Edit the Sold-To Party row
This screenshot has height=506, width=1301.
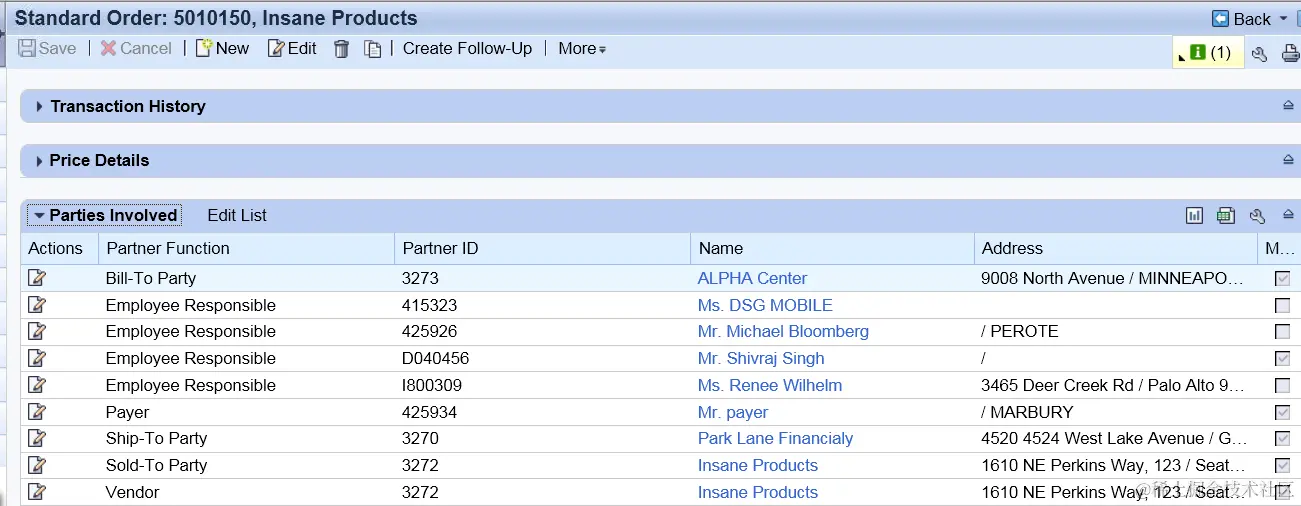37,465
